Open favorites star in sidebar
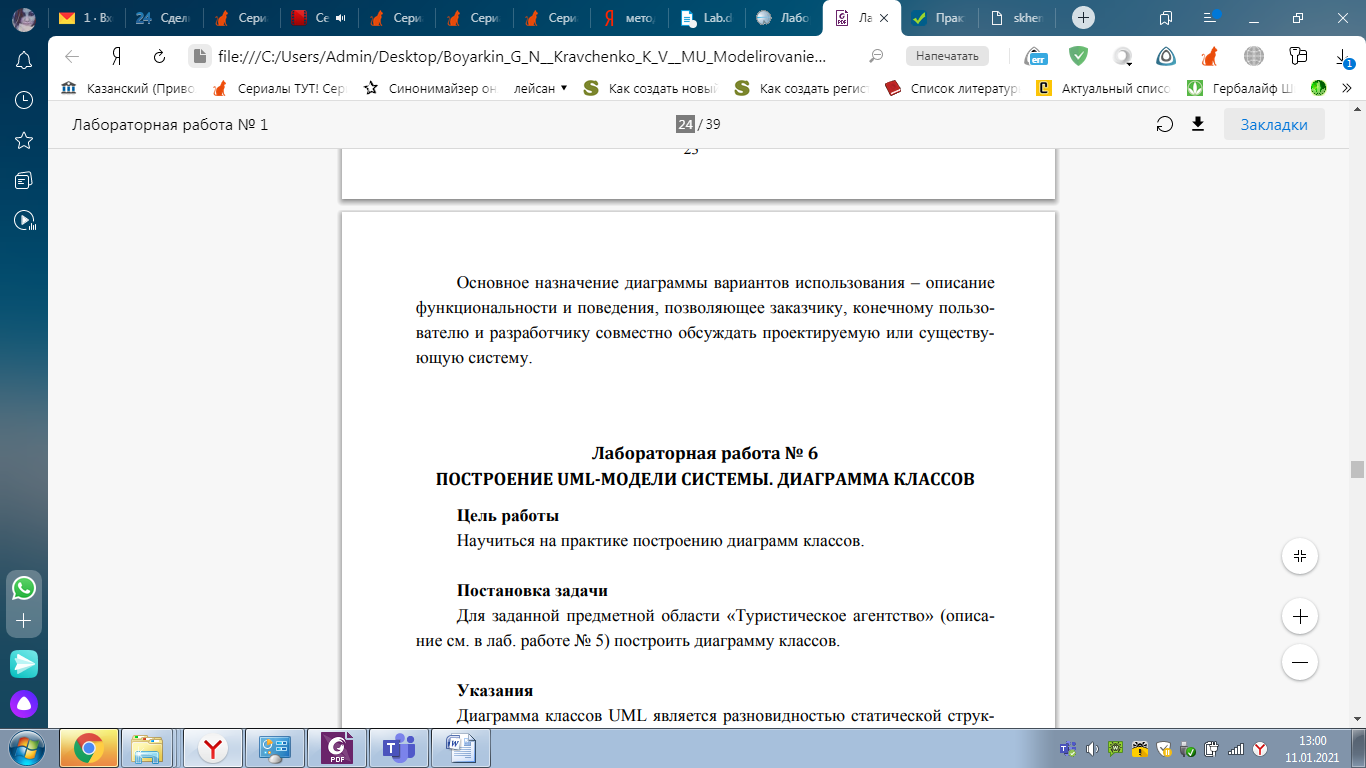Viewport: 1366px width, 768px height. [24, 140]
